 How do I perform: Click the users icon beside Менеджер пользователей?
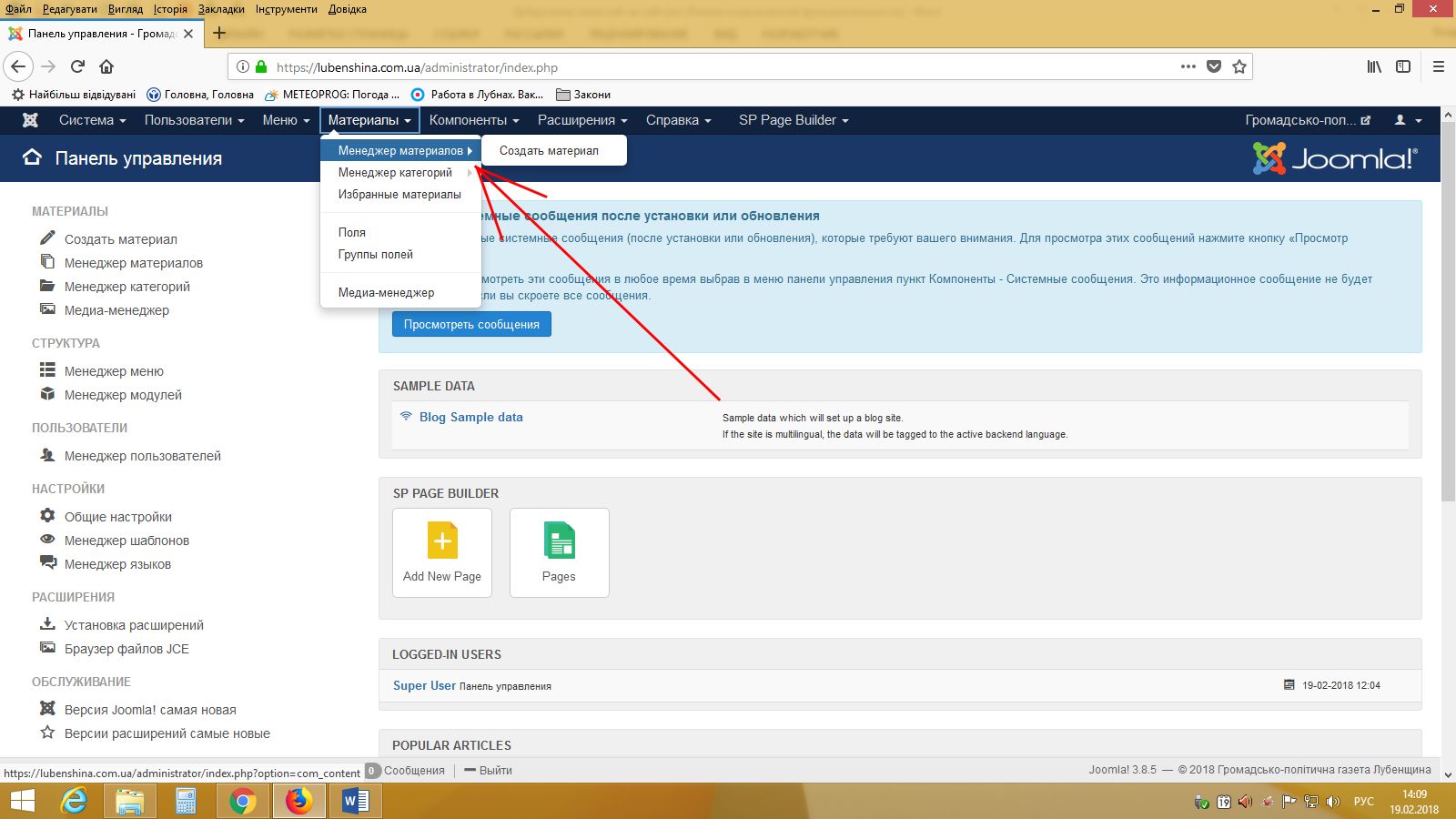(x=47, y=454)
